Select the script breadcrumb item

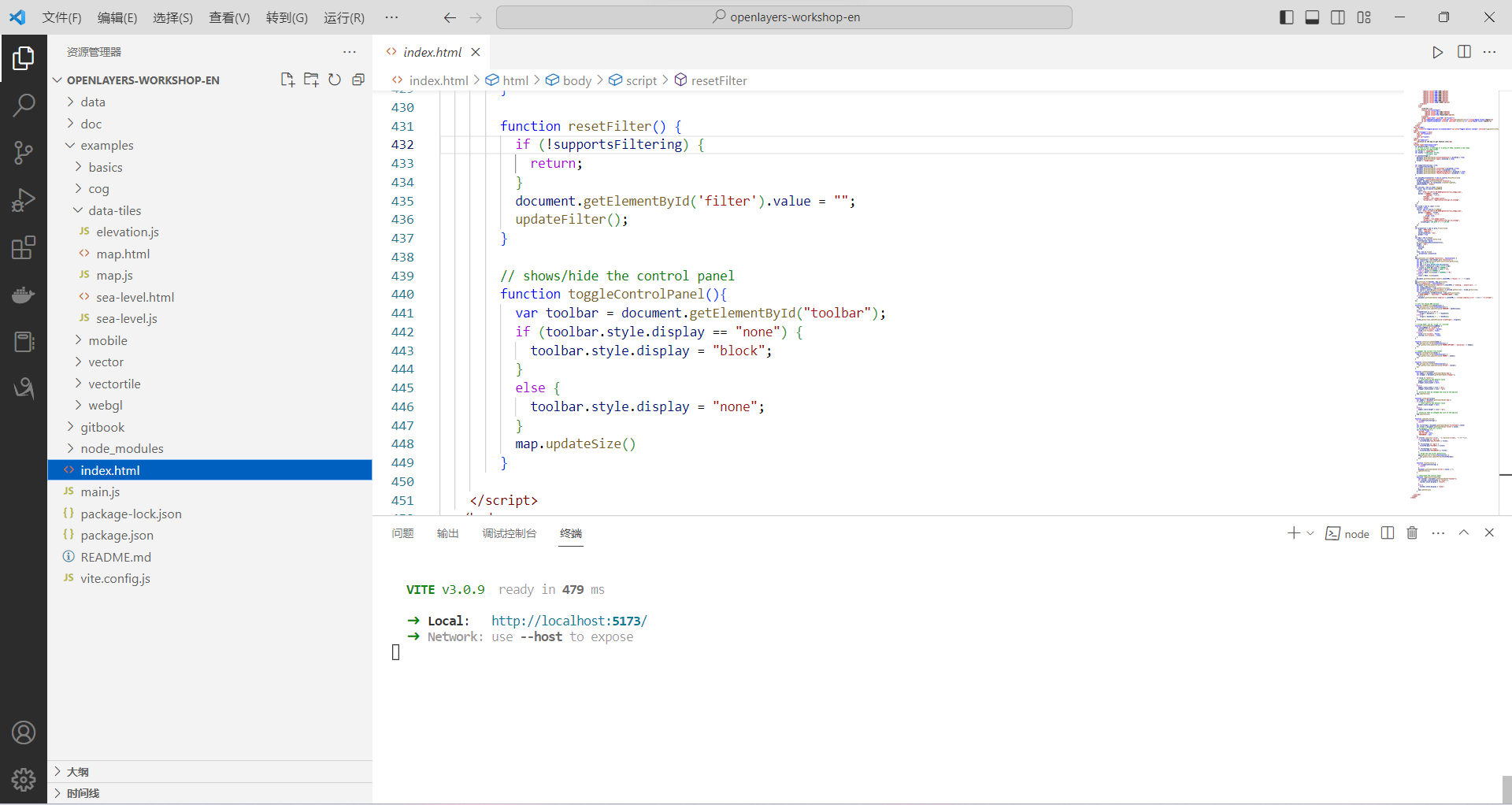click(x=633, y=80)
